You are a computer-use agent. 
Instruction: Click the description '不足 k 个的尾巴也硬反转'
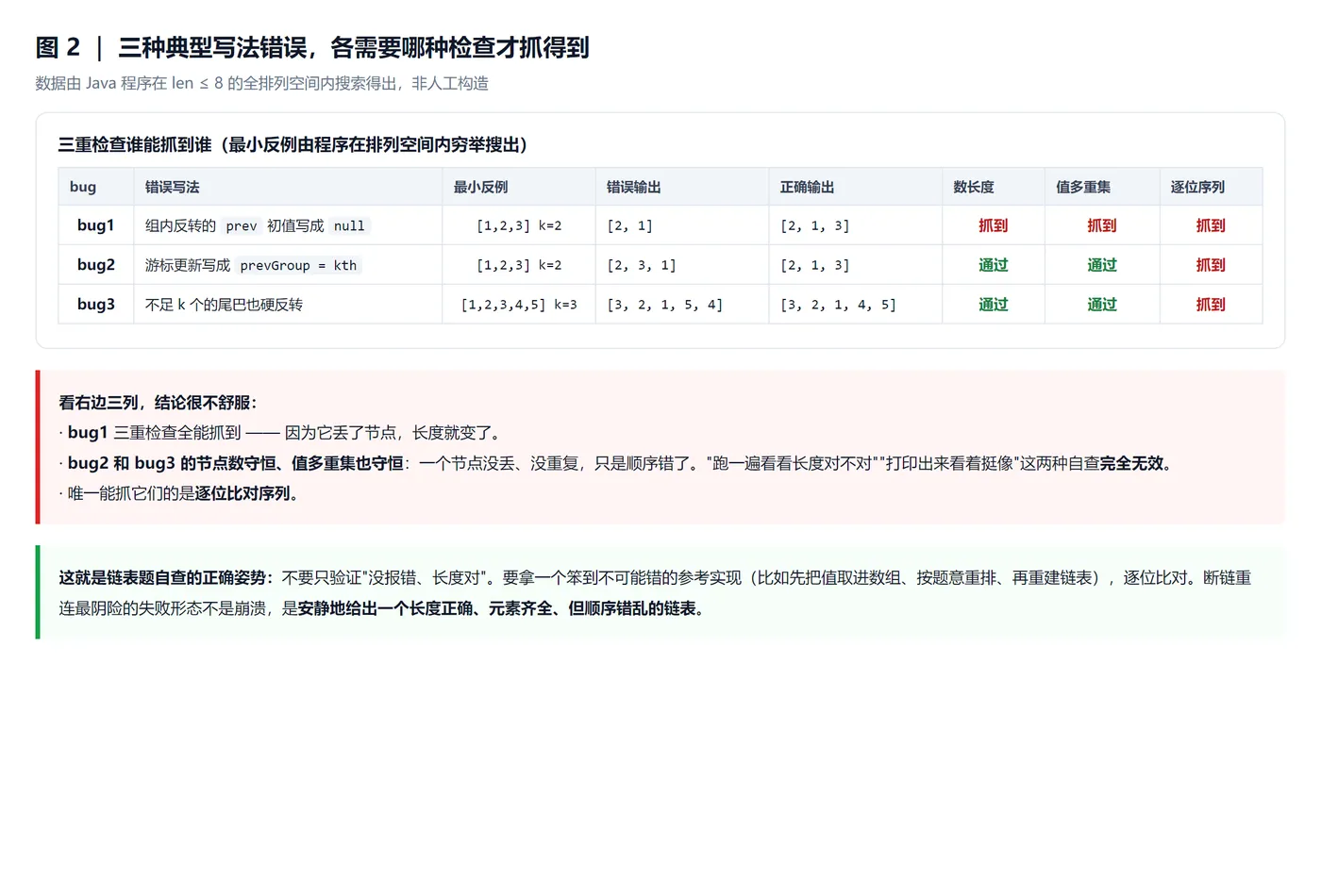pyautogui.click(x=224, y=305)
